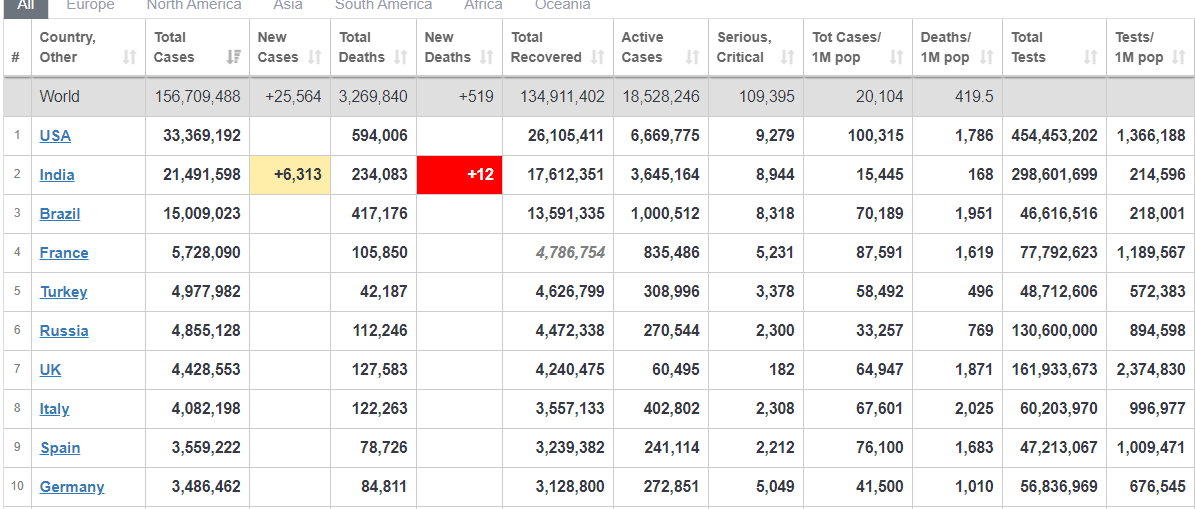Click World active cases 18,528,246
1195x509 pixels.
pyautogui.click(x=662, y=97)
